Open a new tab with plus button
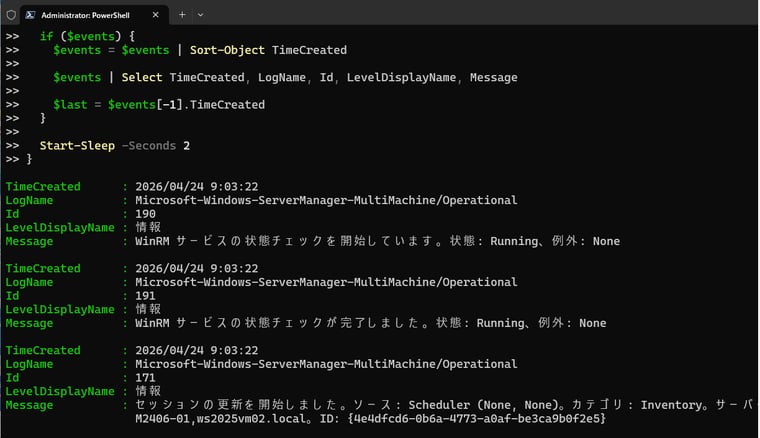 coord(182,15)
